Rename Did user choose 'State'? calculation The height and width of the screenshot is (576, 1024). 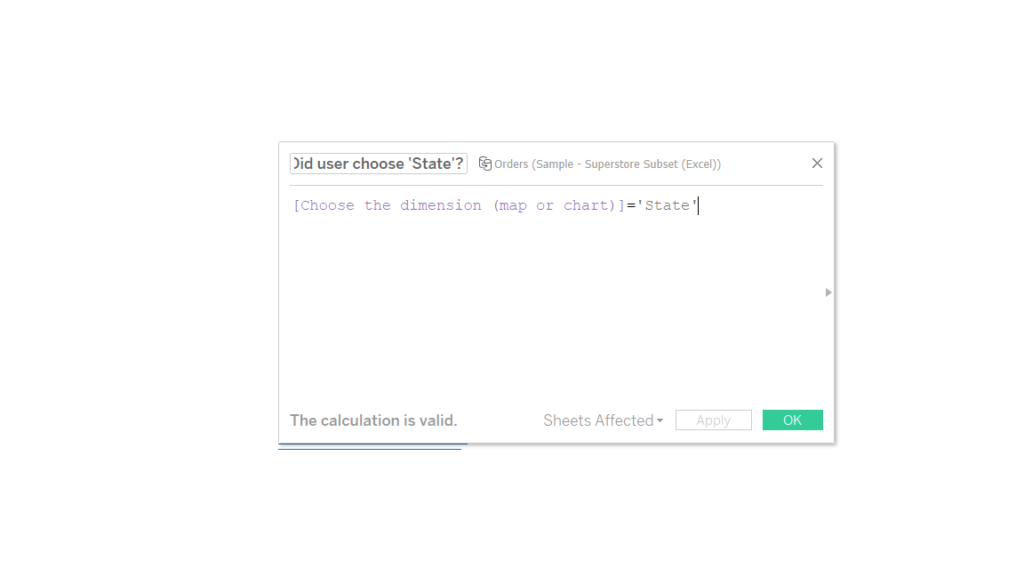coord(378,163)
